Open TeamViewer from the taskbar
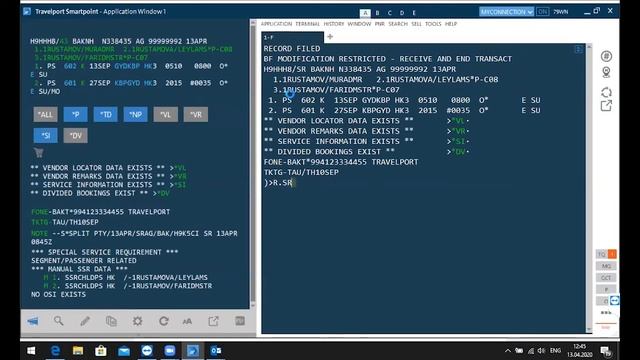 [x=147, y=351]
